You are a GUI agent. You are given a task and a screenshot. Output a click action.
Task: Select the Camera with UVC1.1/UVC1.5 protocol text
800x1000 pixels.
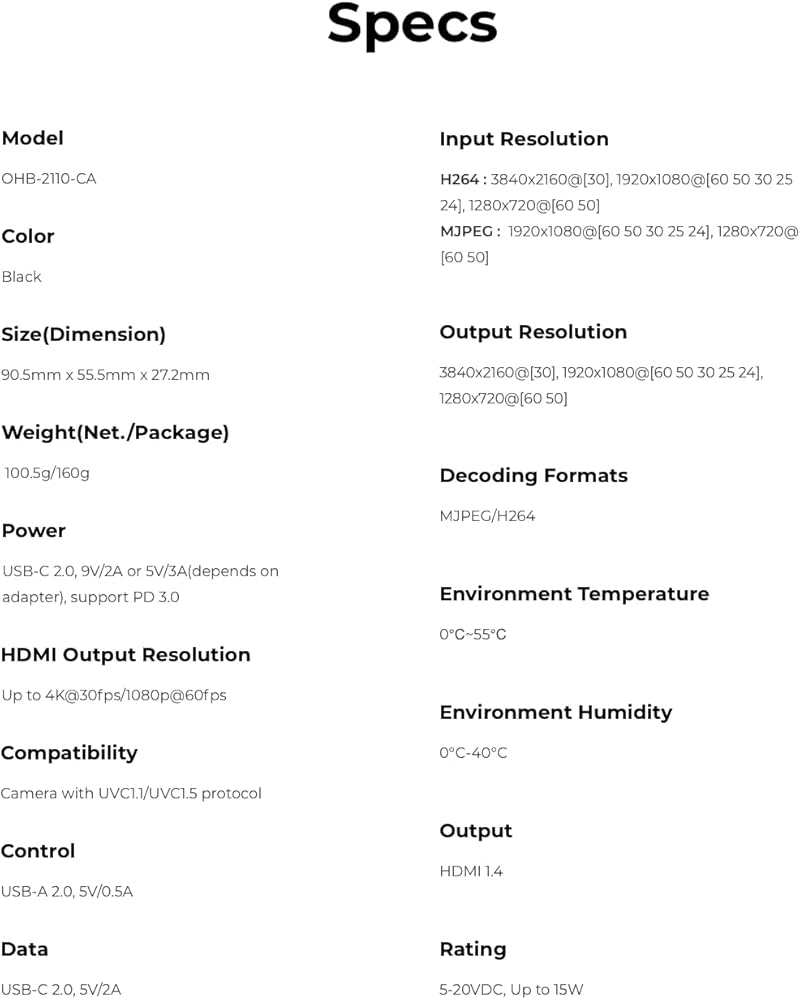pos(131,793)
